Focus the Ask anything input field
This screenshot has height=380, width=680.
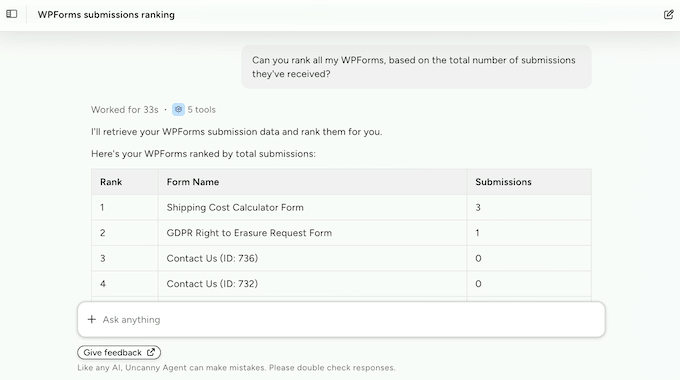pyautogui.click(x=341, y=320)
